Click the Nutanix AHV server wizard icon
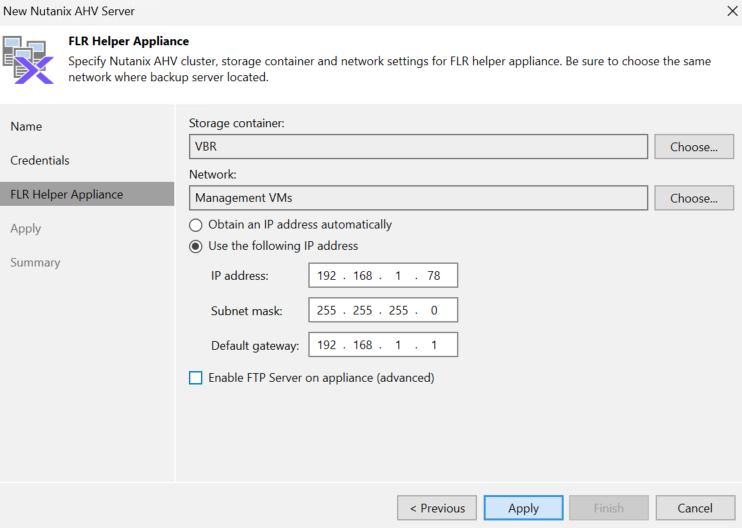The image size is (742, 528). tap(28, 60)
